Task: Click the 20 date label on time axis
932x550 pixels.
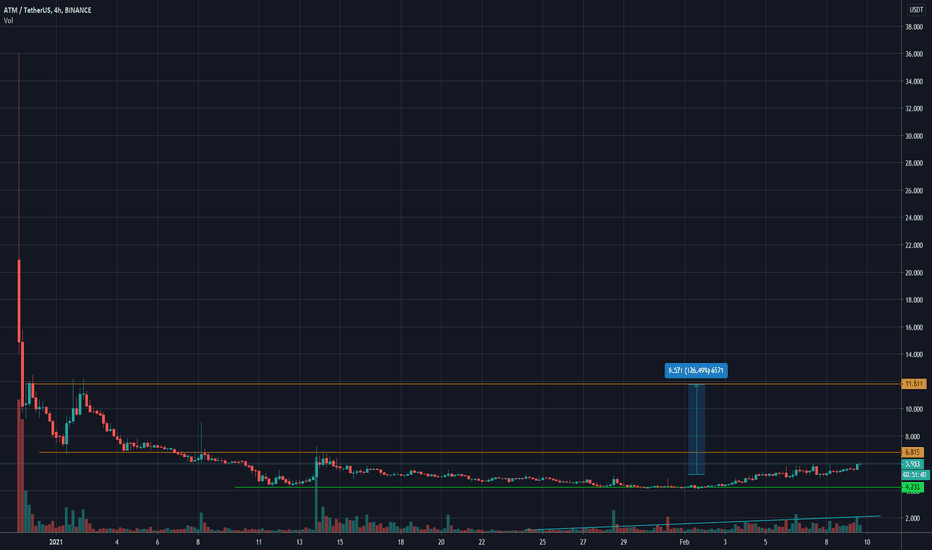Action: point(441,542)
